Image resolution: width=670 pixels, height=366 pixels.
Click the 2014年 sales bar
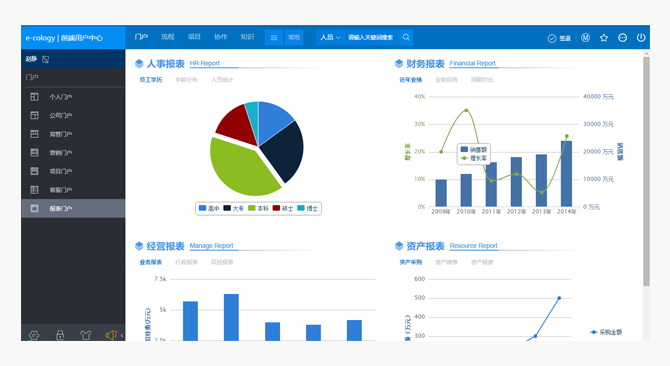[x=567, y=174]
